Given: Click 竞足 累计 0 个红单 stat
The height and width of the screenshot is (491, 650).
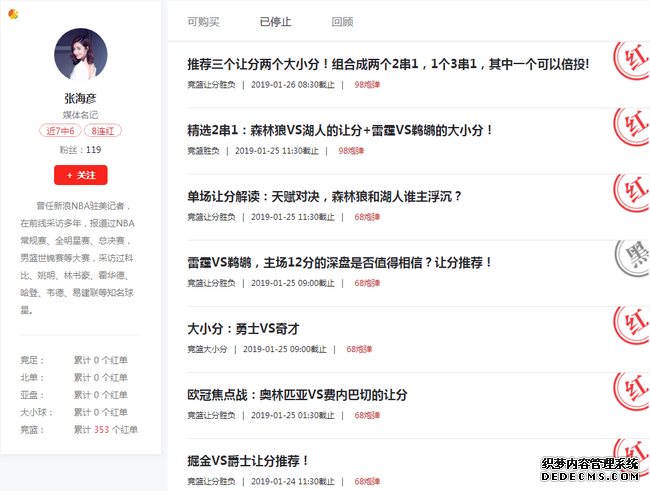Looking at the screenshot, I should [74, 360].
